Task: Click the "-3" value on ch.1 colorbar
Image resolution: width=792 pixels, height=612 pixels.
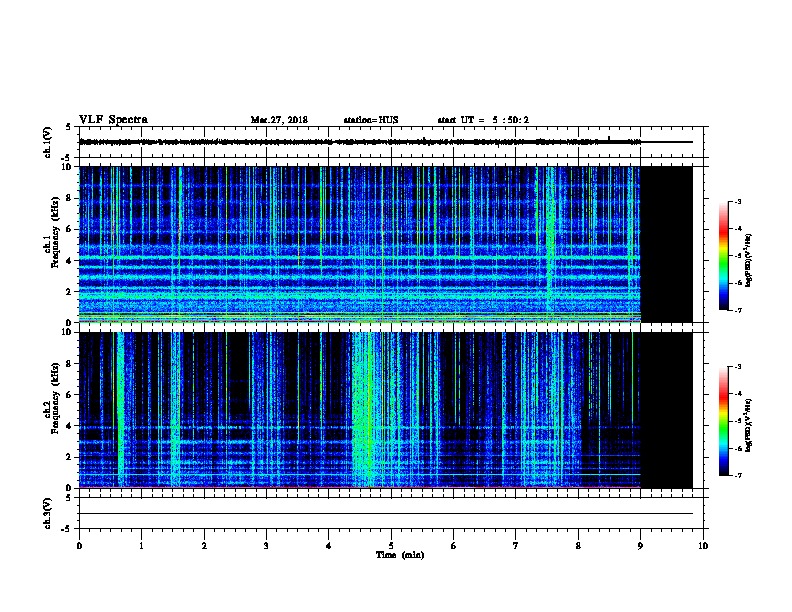Action: coord(738,201)
